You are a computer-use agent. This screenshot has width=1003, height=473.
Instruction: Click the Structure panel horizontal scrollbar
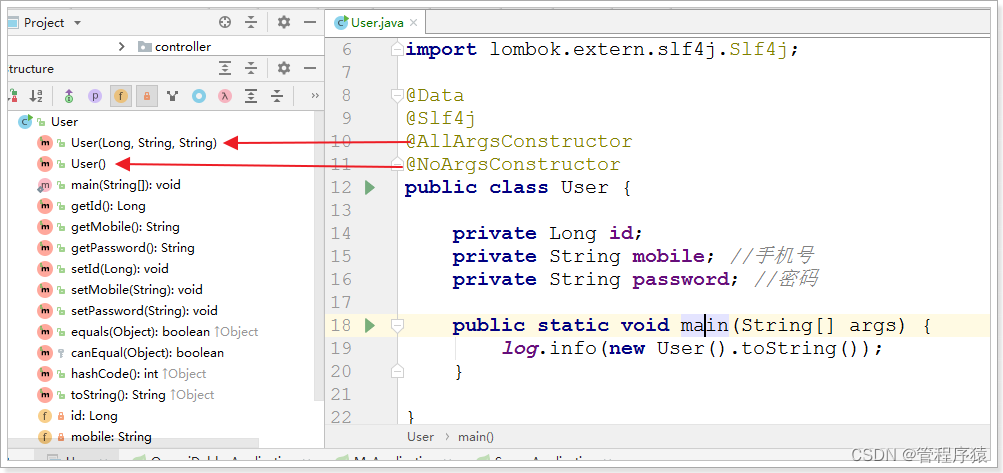click(x=133, y=443)
